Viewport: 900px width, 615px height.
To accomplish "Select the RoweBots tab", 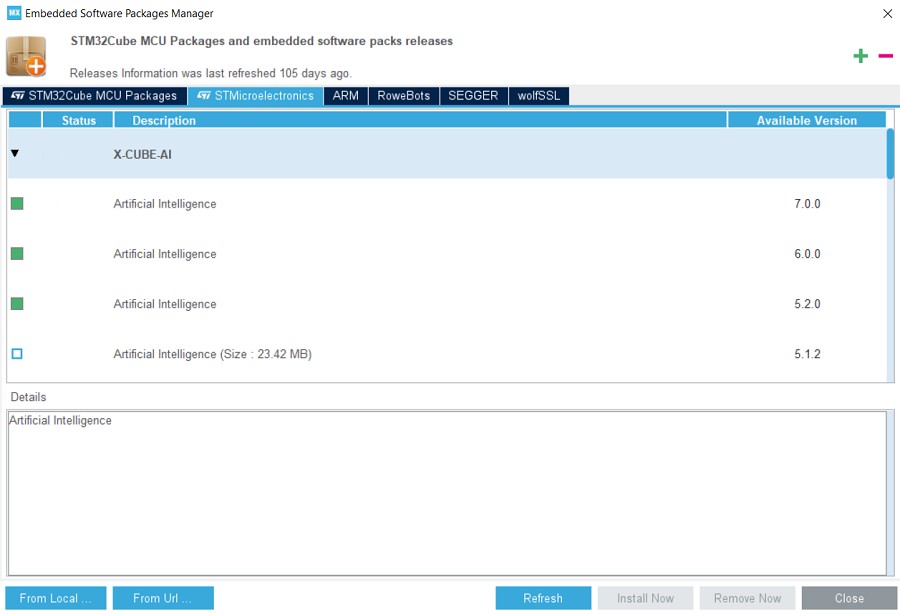I will [403, 96].
